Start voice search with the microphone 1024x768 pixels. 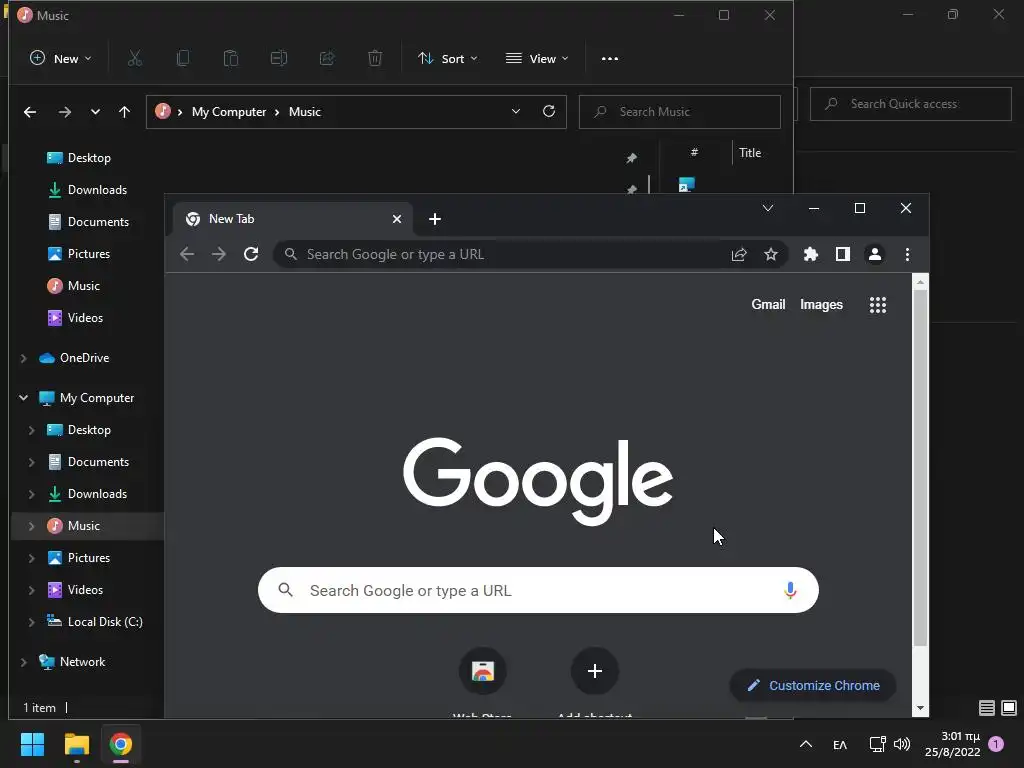point(790,590)
